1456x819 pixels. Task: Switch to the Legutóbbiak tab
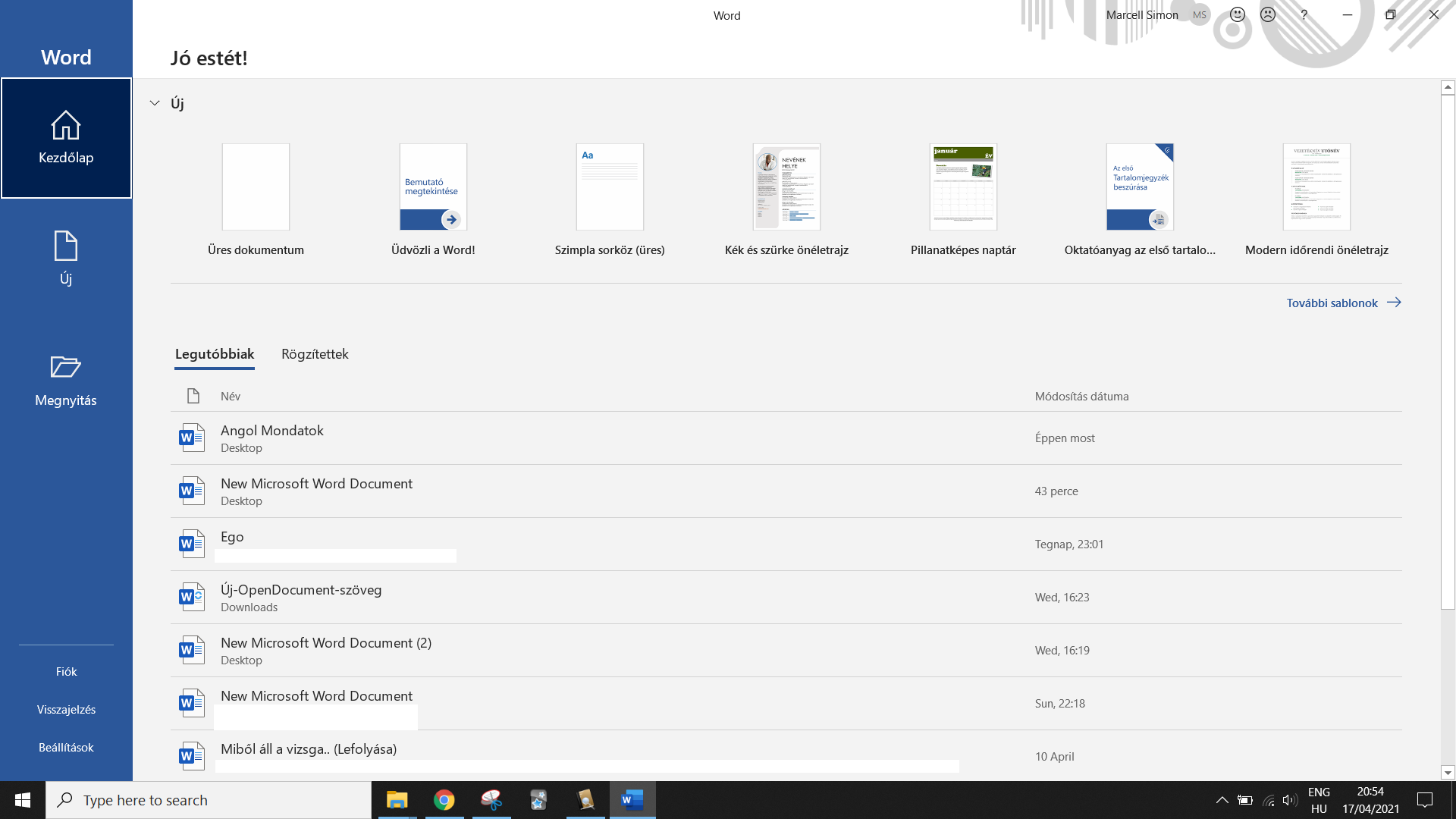point(215,354)
